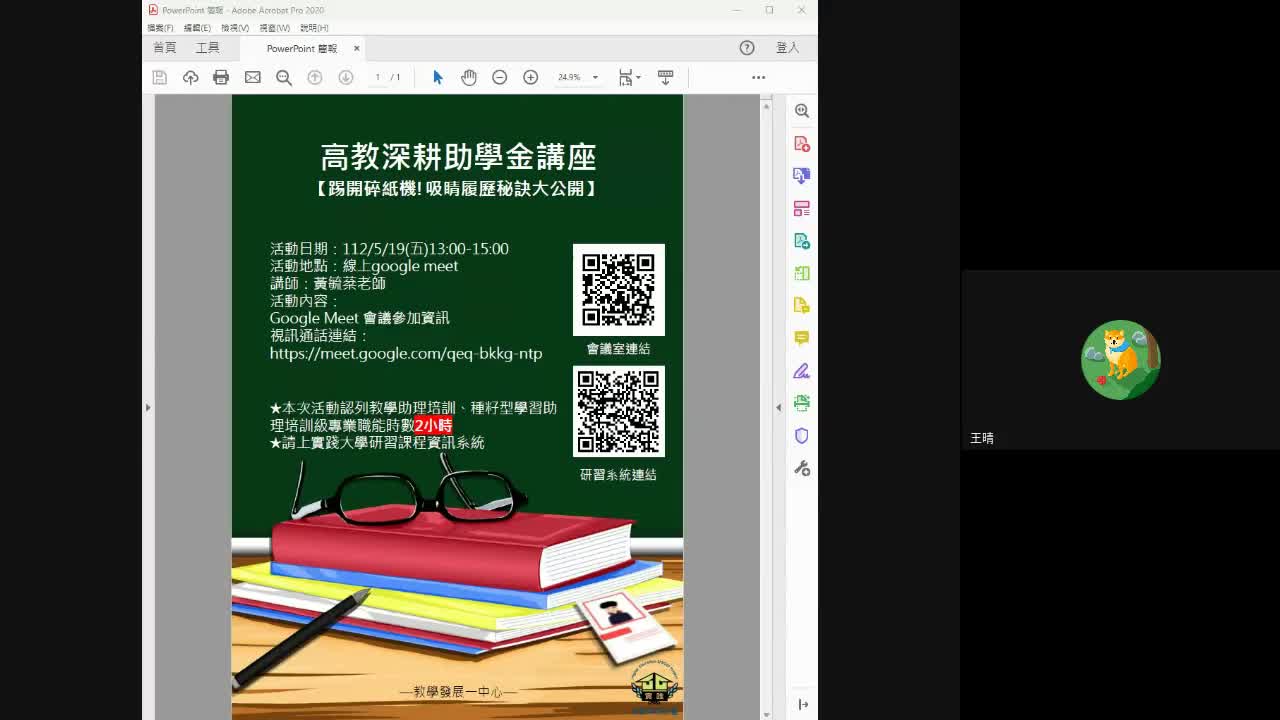
Task: Click the scrollbar down arrow
Action: pyautogui.click(x=767, y=714)
